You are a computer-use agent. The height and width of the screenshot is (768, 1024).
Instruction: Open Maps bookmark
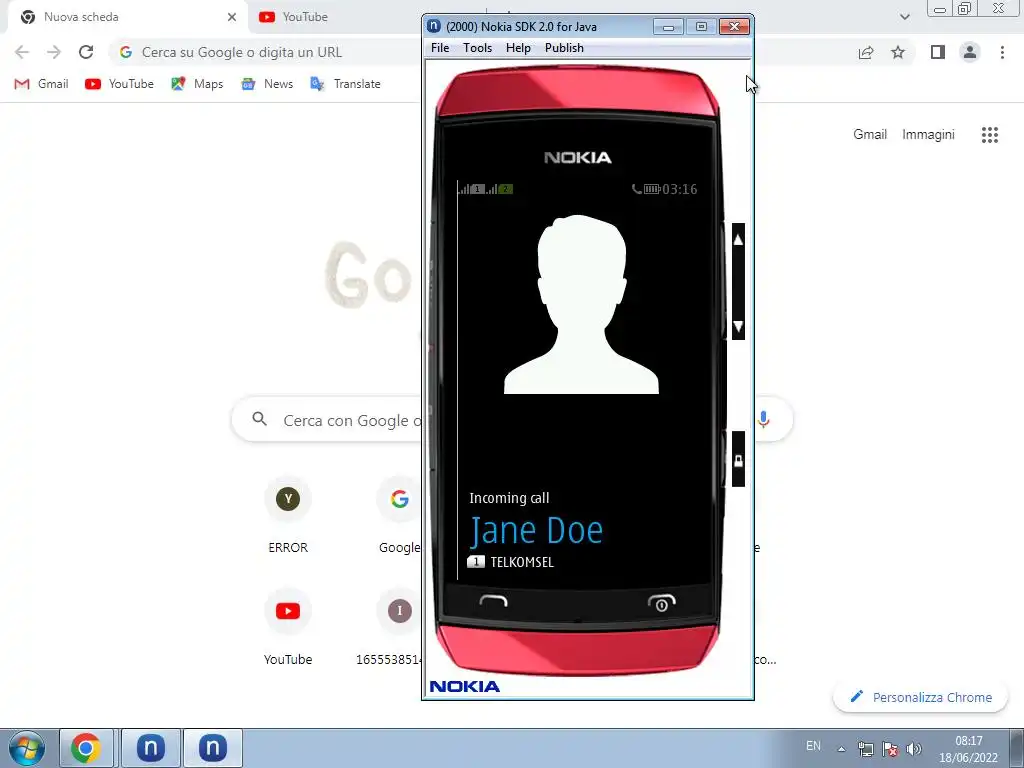point(197,84)
